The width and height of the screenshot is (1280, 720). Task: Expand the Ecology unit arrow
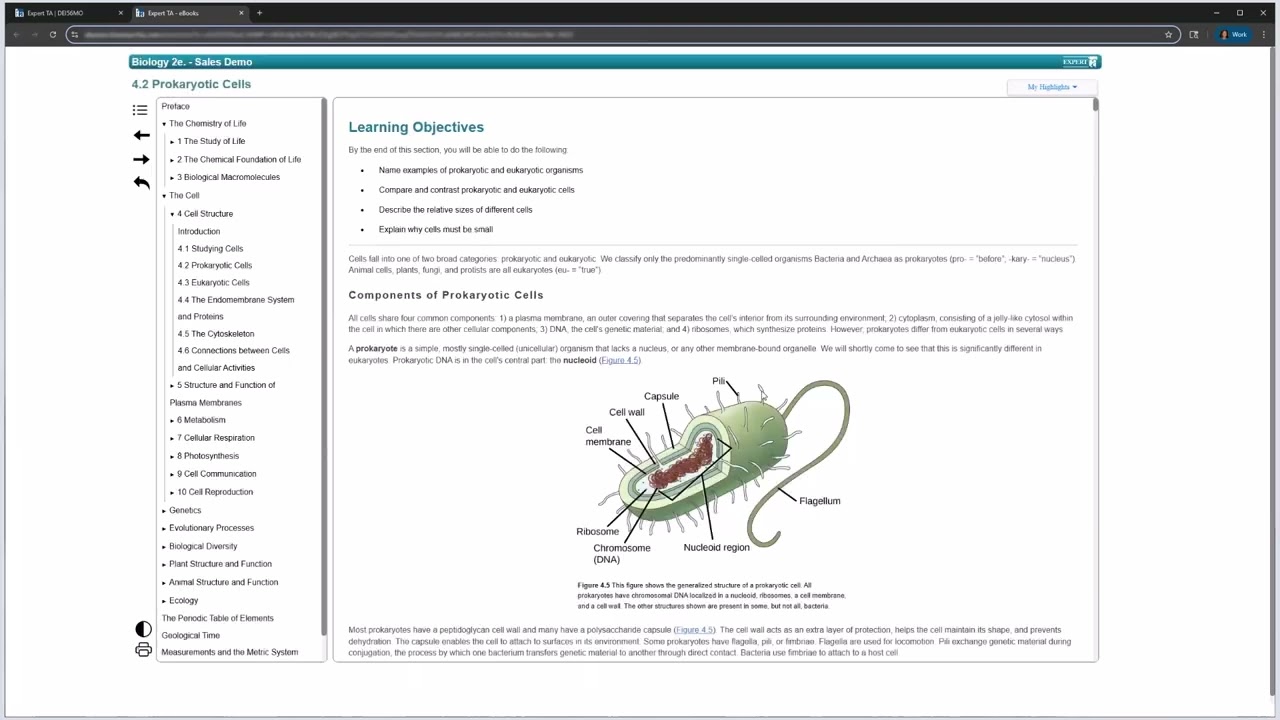click(x=164, y=601)
